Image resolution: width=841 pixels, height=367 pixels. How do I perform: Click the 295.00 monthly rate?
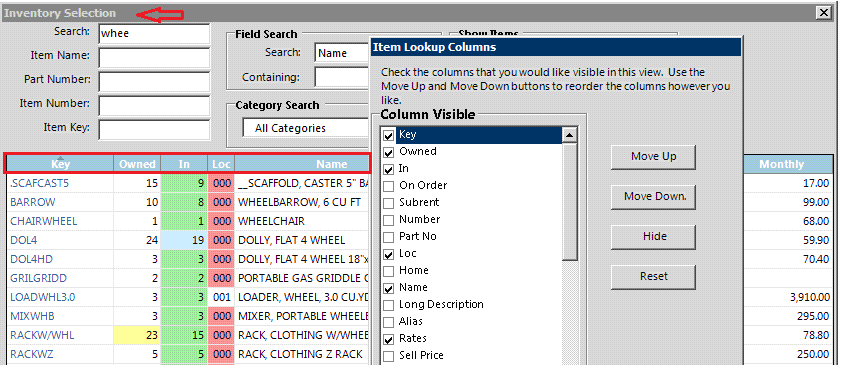(814, 317)
